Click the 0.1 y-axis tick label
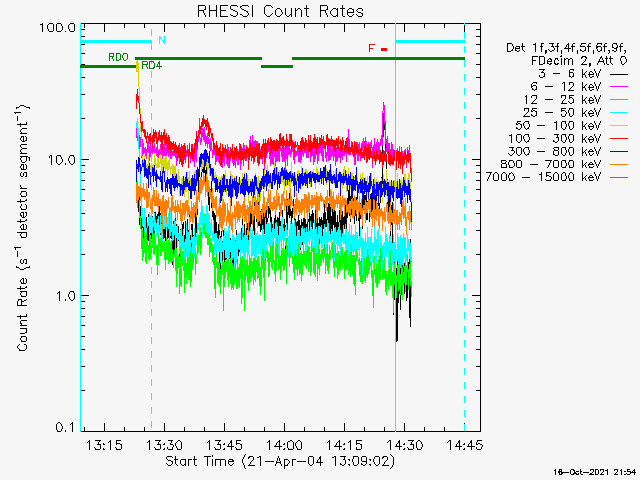The height and width of the screenshot is (480, 640). (65, 427)
